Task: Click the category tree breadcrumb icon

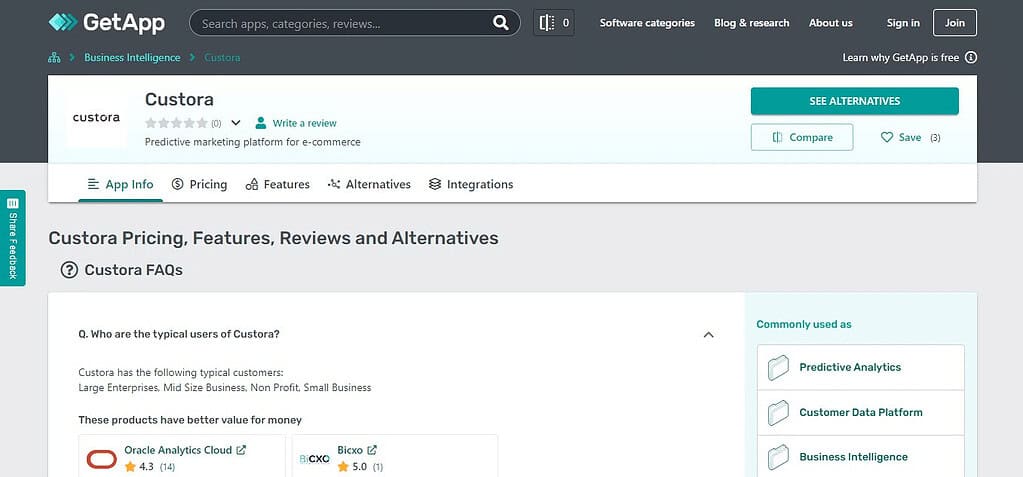Action: tap(54, 57)
